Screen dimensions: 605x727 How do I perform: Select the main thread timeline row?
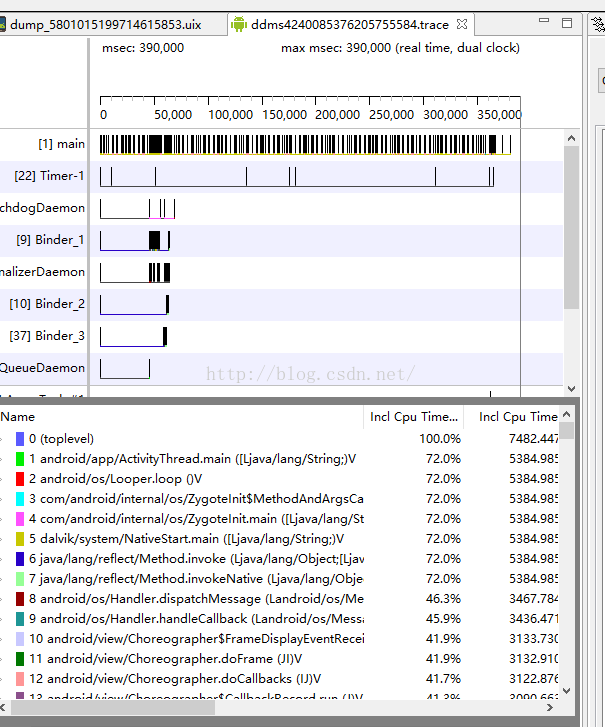click(x=306, y=145)
